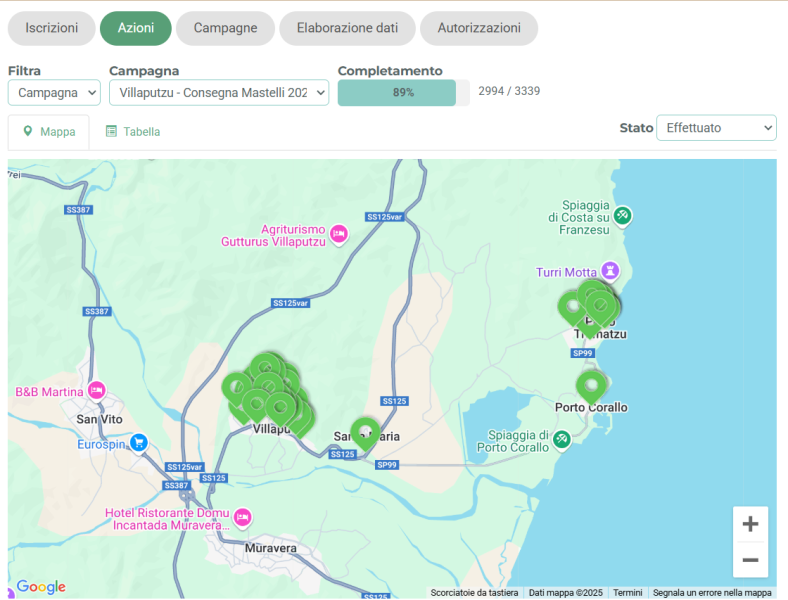The image size is (788, 600).
Task: Open the Iscrizioni section
Action: (x=51, y=28)
